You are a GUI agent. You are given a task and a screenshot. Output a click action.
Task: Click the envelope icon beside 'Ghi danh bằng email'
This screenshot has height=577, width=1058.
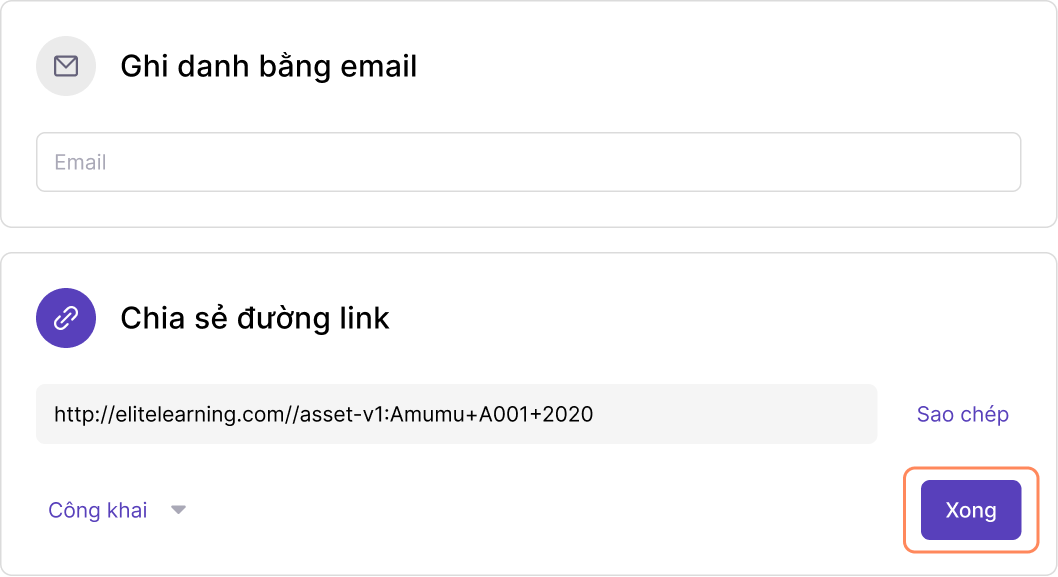tap(65, 66)
